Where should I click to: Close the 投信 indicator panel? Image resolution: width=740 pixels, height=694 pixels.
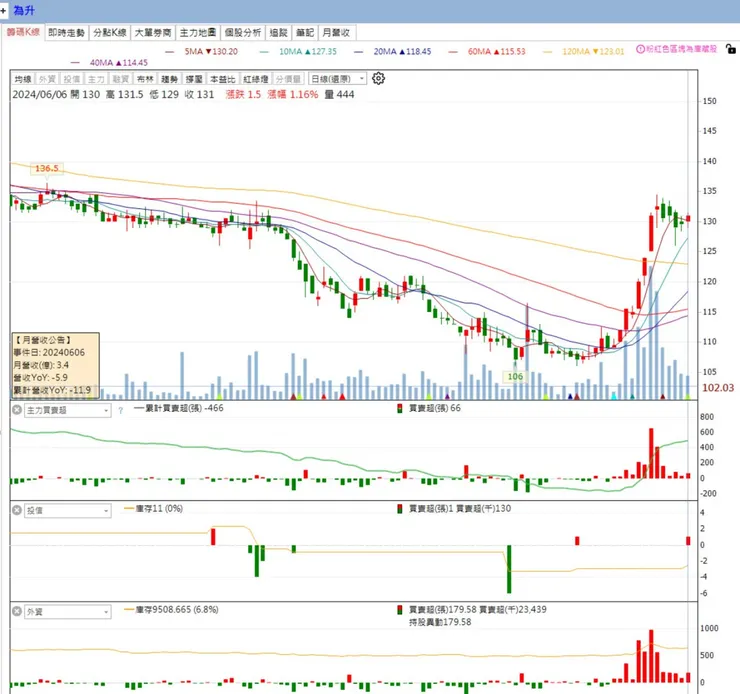17,510
